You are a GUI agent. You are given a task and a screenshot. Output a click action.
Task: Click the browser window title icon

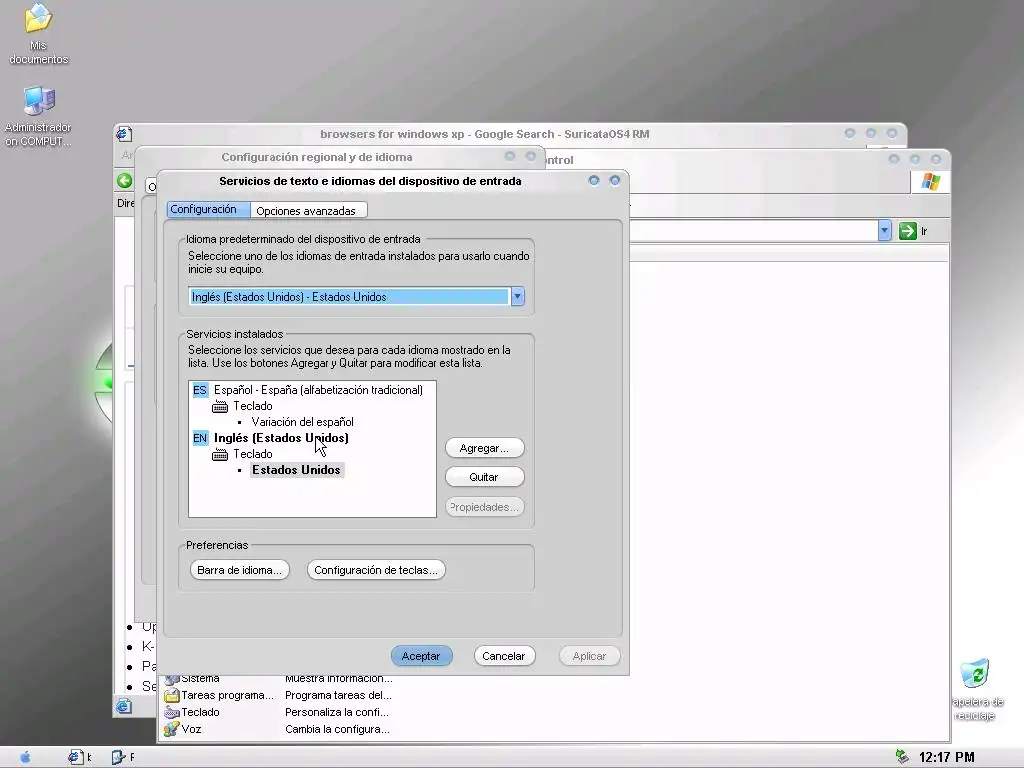pos(123,134)
